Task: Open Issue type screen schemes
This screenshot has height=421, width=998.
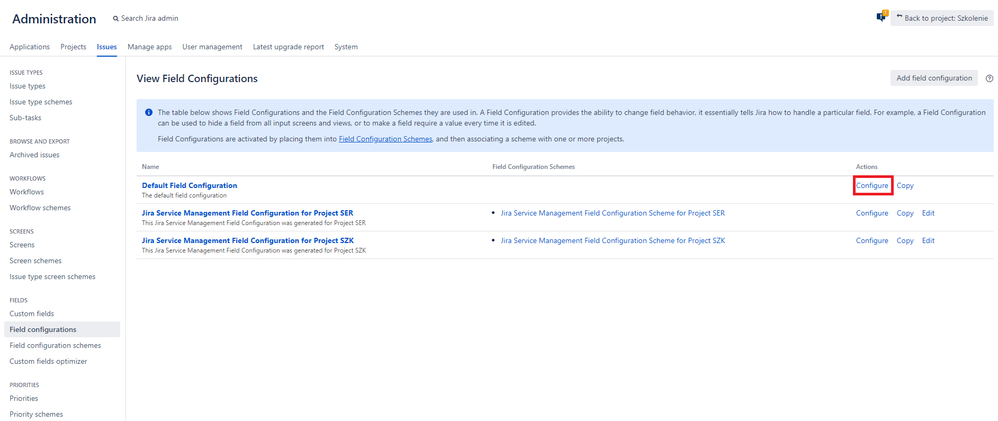Action: [x=52, y=276]
